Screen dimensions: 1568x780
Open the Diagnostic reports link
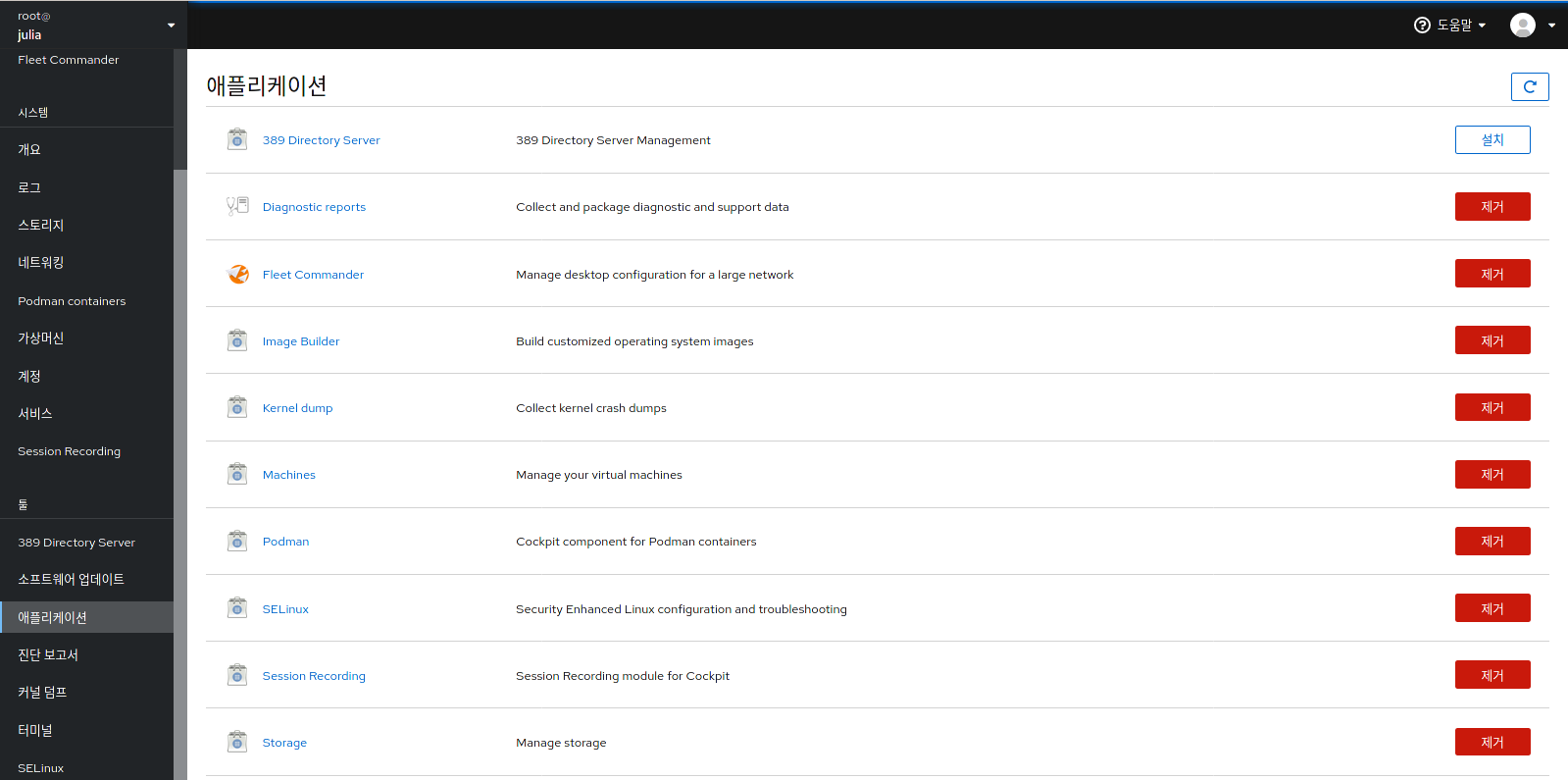[x=314, y=207]
